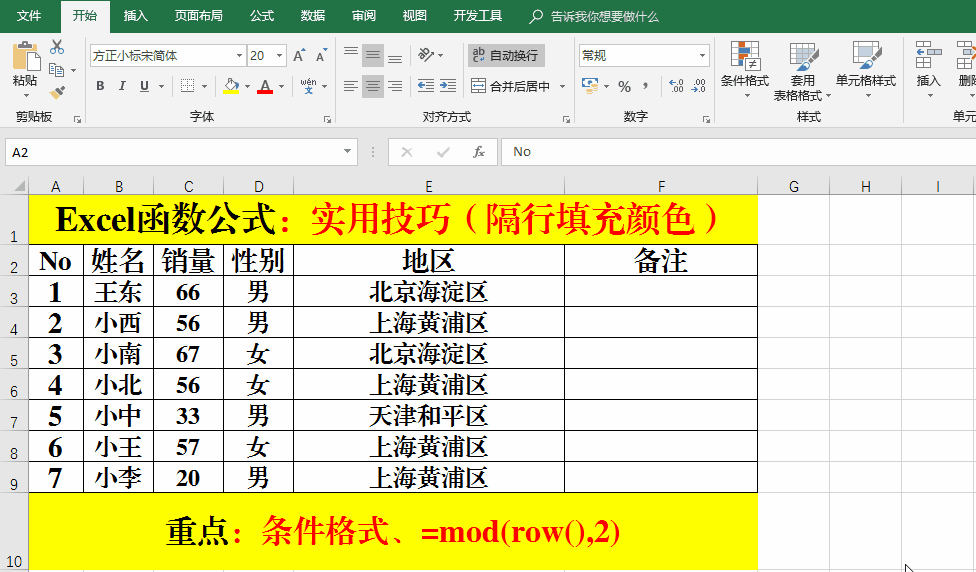
Task: Toggle Underline formatting
Action: (144, 86)
